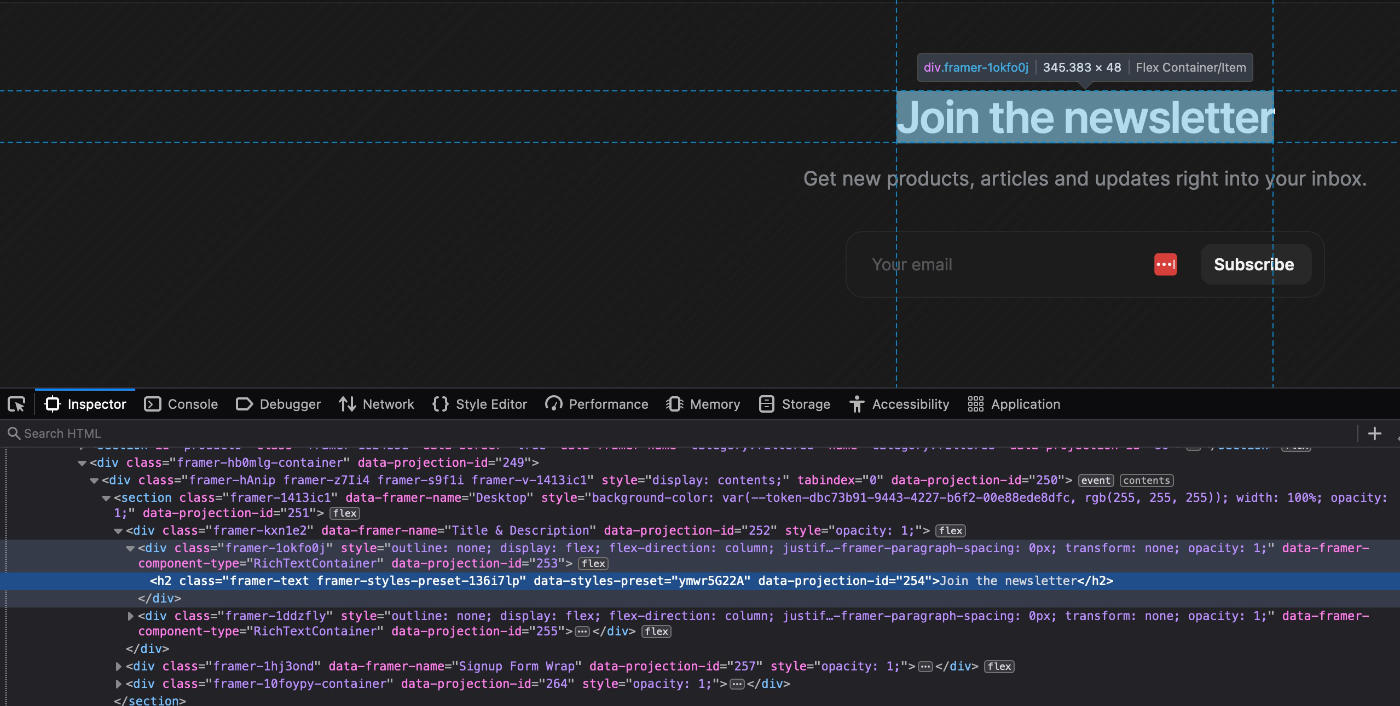
Task: Expand ellipsis of framer-1ddzfly div
Action: (582, 632)
